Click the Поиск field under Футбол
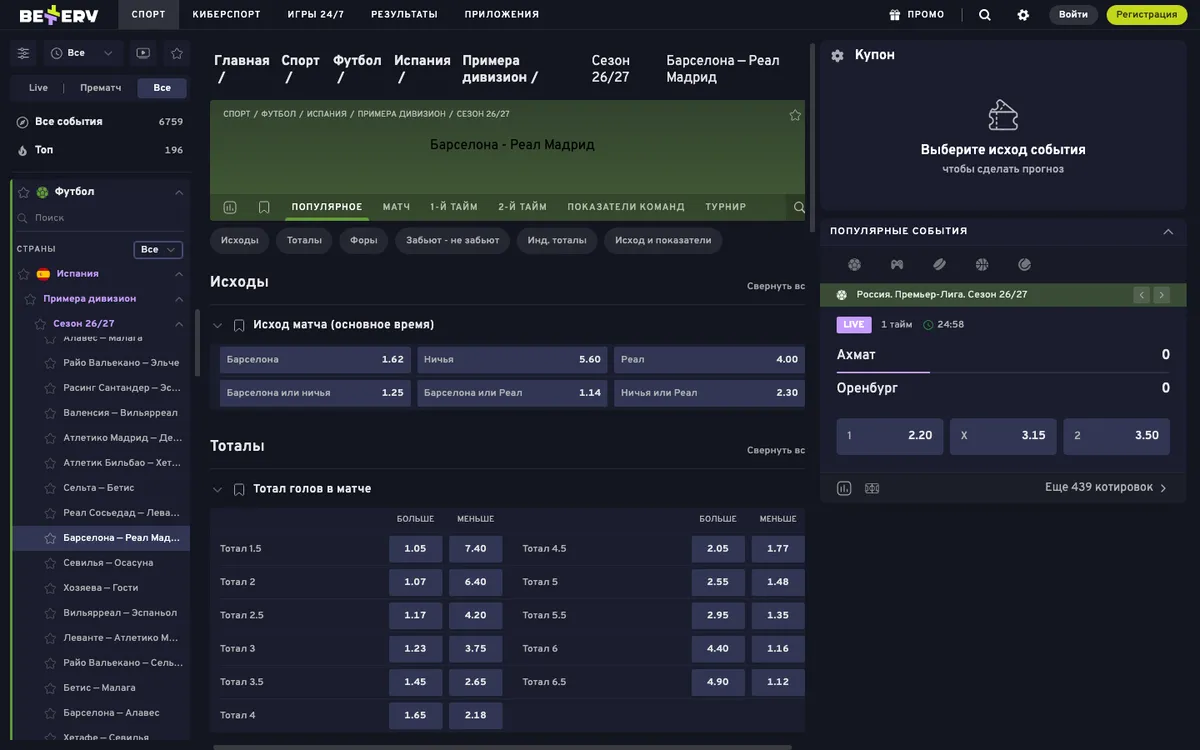This screenshot has height=750, width=1200. (100, 218)
